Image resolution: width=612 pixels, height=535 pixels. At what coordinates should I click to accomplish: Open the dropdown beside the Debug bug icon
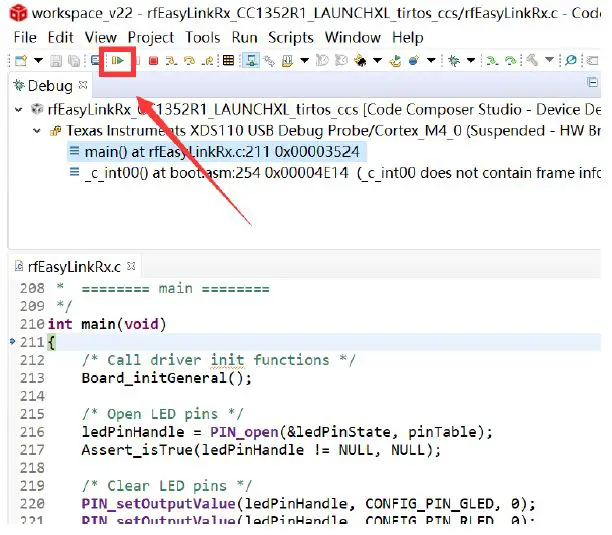click(471, 60)
